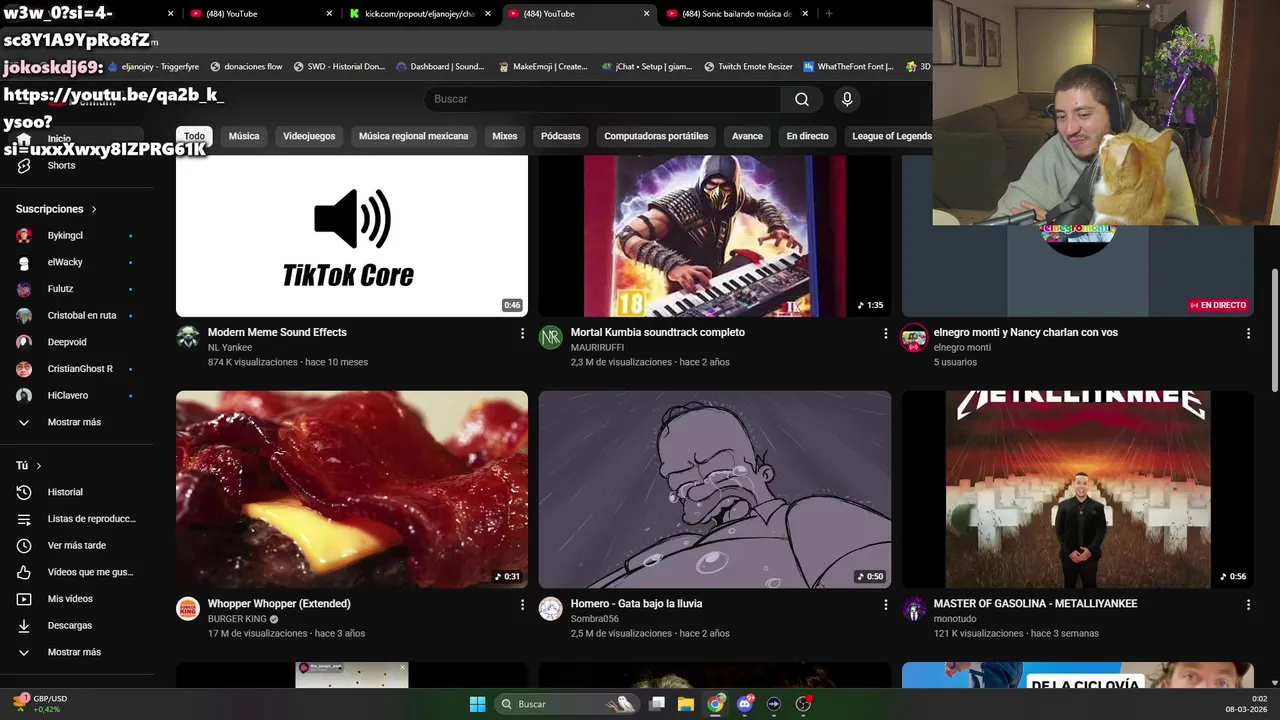Open Videos que me gustan
1280x720 pixels.
tap(76, 572)
